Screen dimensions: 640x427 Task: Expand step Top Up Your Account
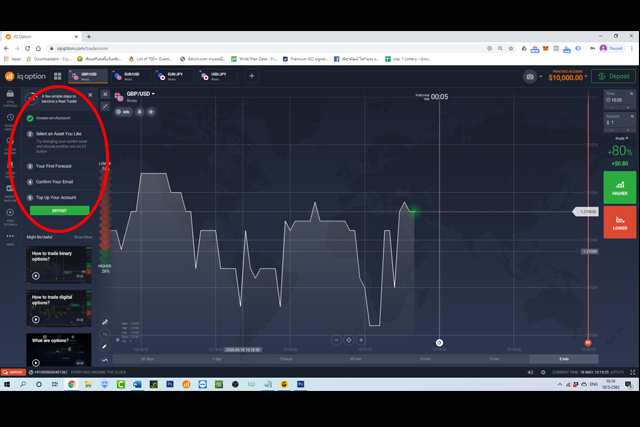[58, 198]
